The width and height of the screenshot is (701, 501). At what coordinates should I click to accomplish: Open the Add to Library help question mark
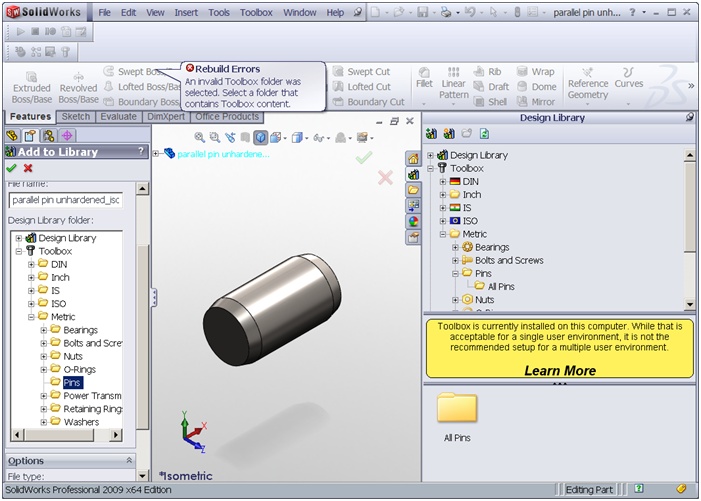[141, 151]
